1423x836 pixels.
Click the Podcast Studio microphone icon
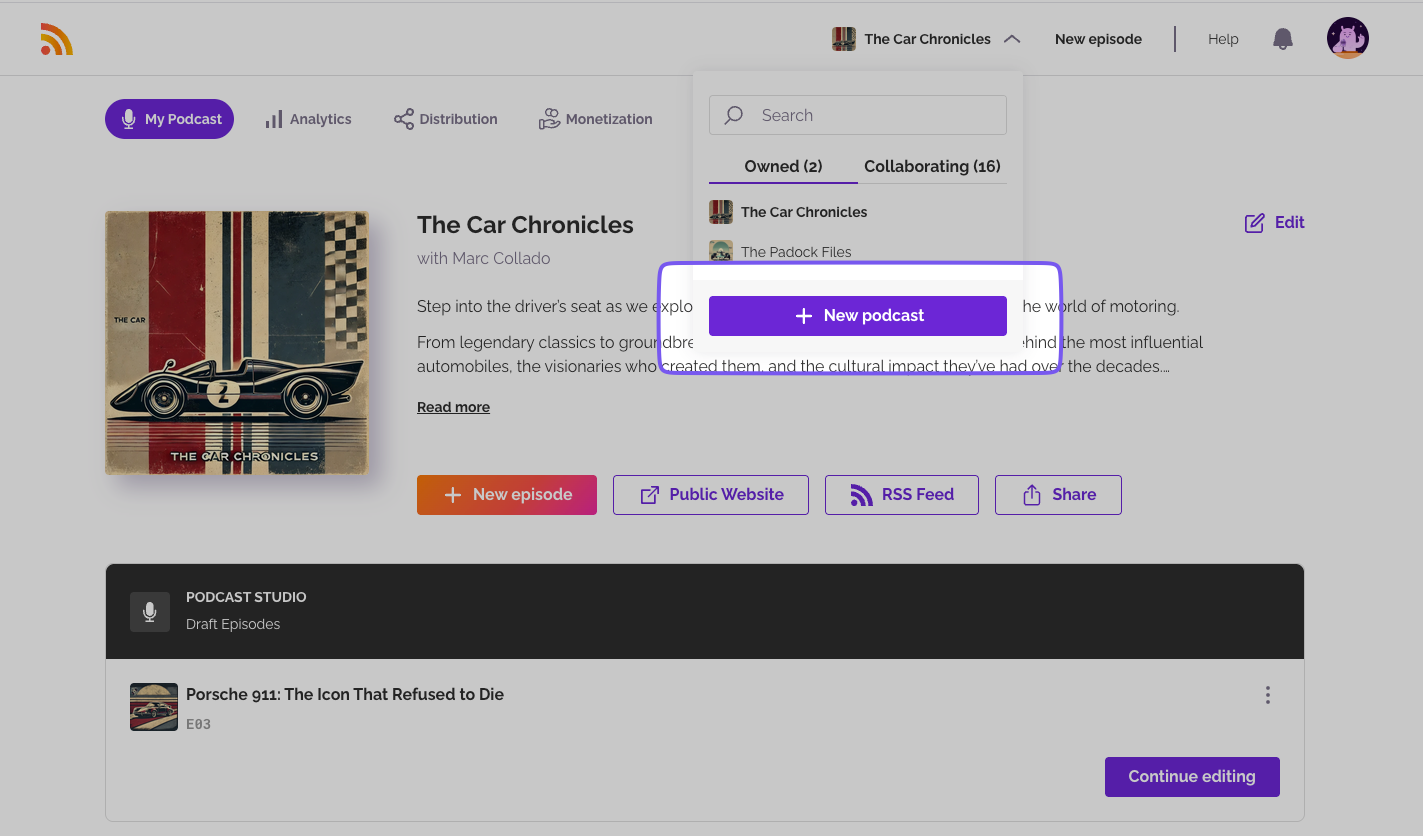coord(150,611)
